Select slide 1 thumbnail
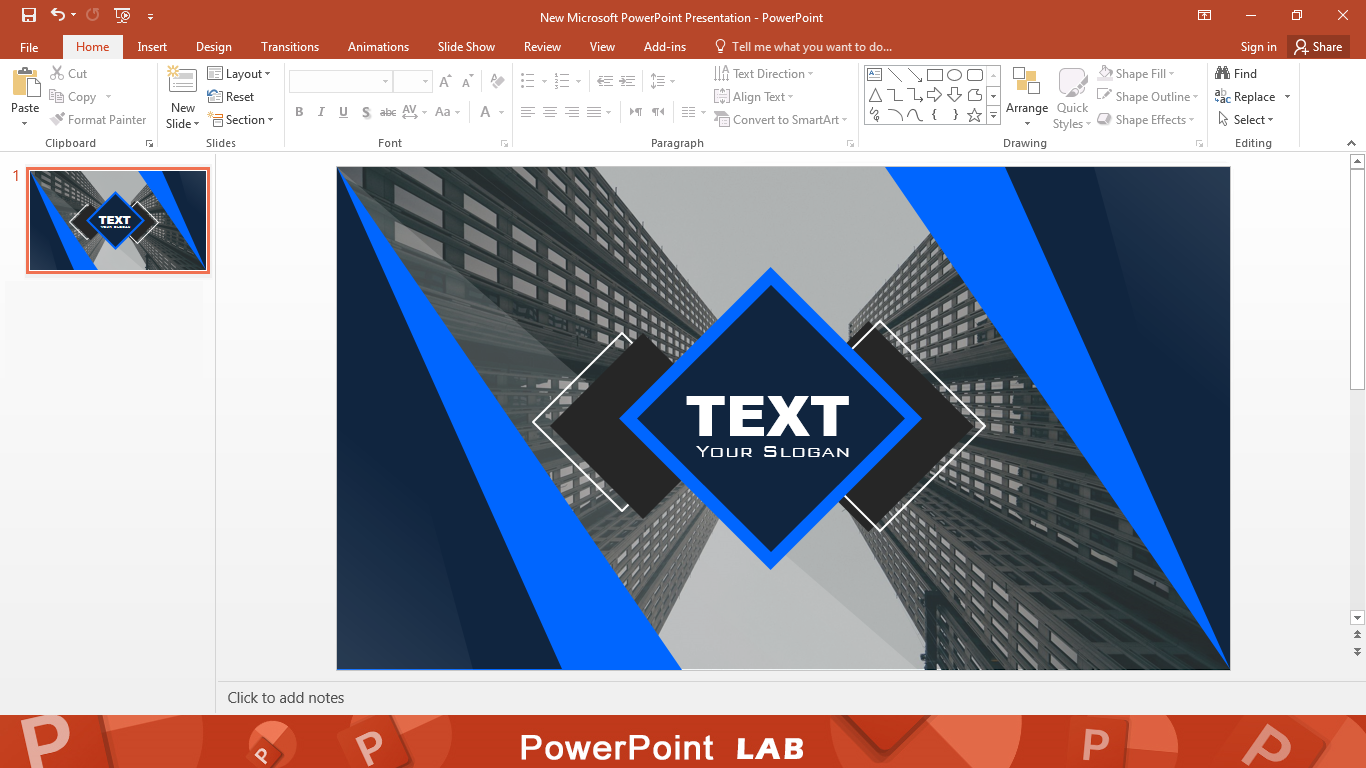1366x768 pixels. pyautogui.click(x=118, y=220)
